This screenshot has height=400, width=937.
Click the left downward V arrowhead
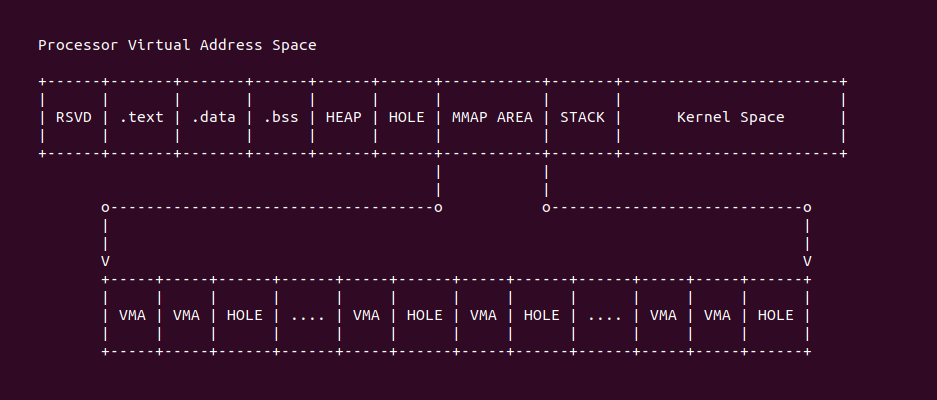click(106, 261)
